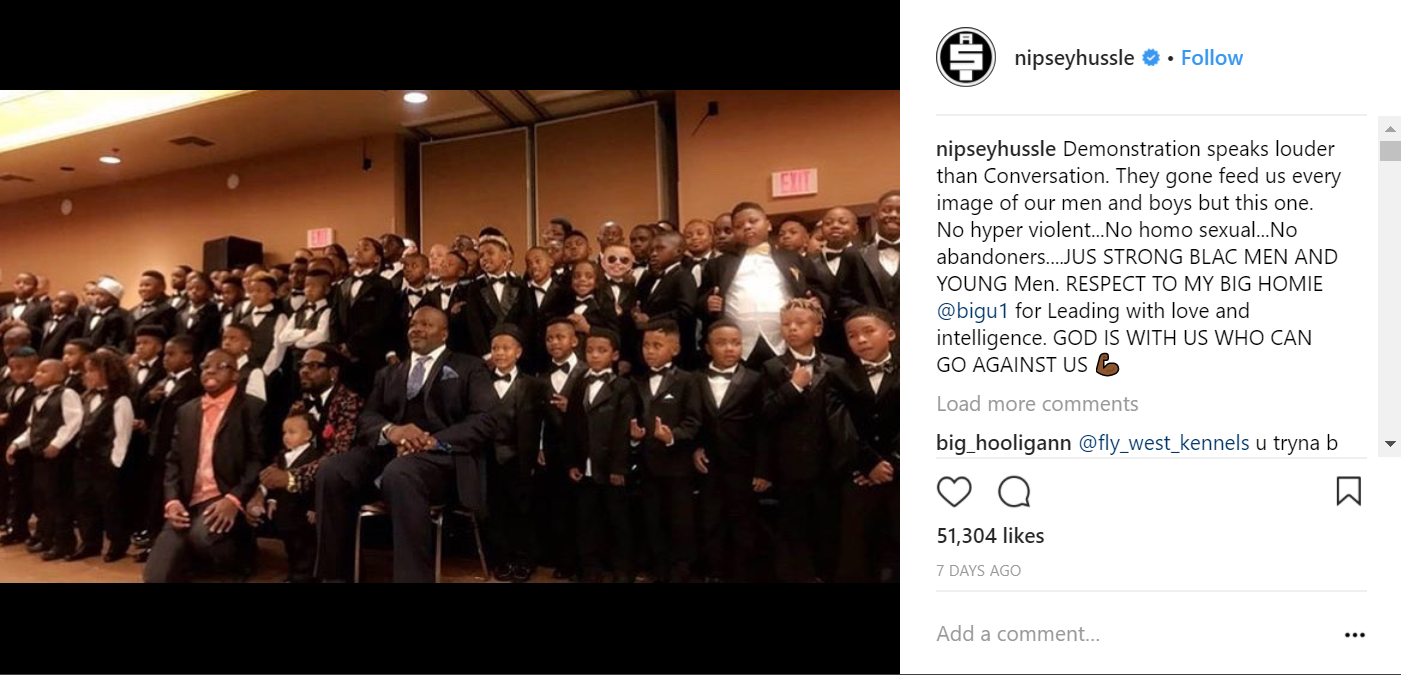The width and height of the screenshot is (1401, 675).
Task: View the 51,304 likes list
Action: point(990,536)
